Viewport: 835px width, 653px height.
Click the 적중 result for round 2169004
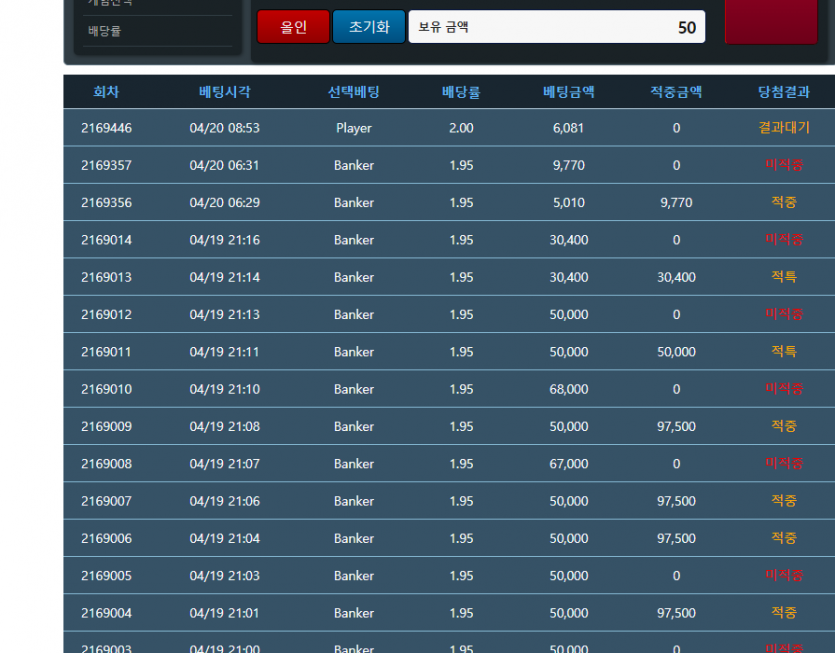pos(783,613)
